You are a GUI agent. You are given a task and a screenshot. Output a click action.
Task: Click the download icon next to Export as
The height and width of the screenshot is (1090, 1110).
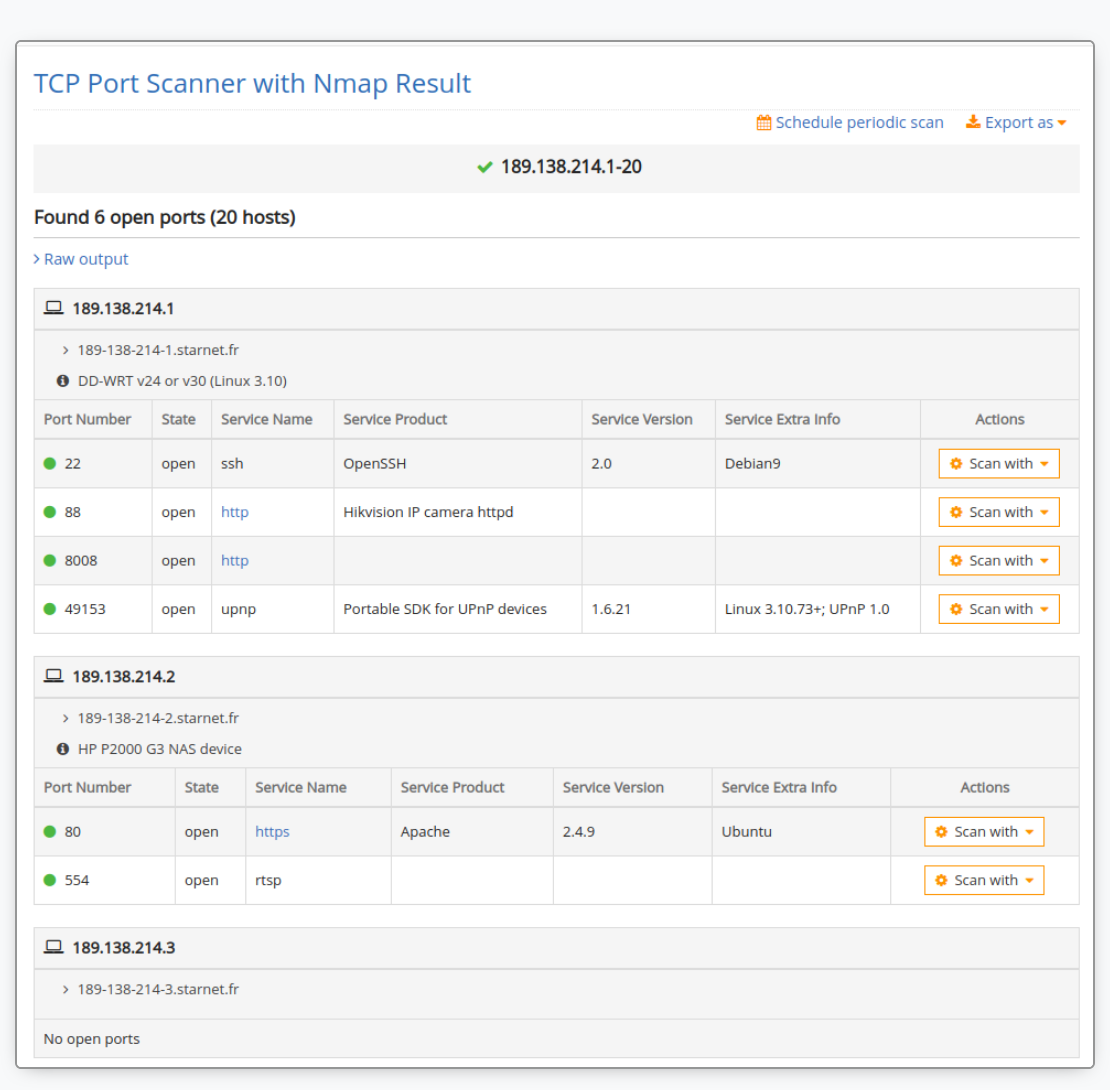973,122
